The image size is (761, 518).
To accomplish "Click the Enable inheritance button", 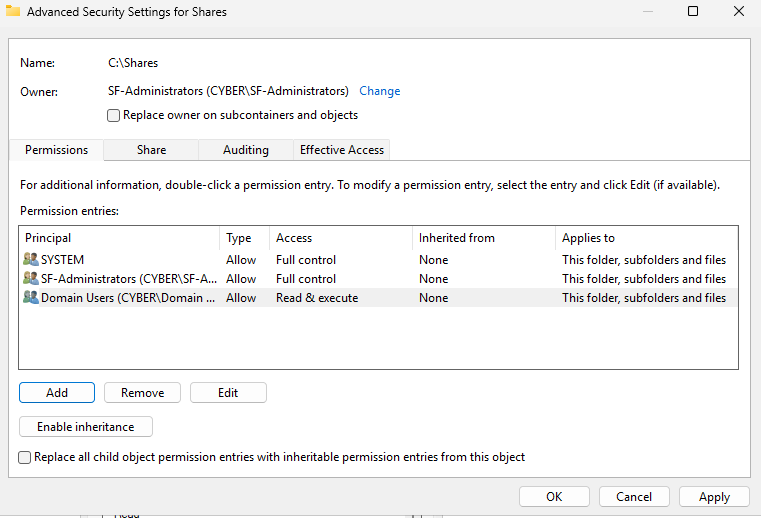I will [85, 427].
